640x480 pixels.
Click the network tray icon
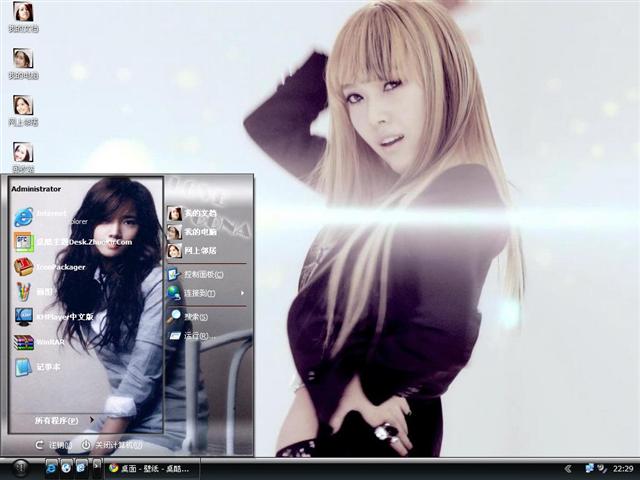point(589,468)
